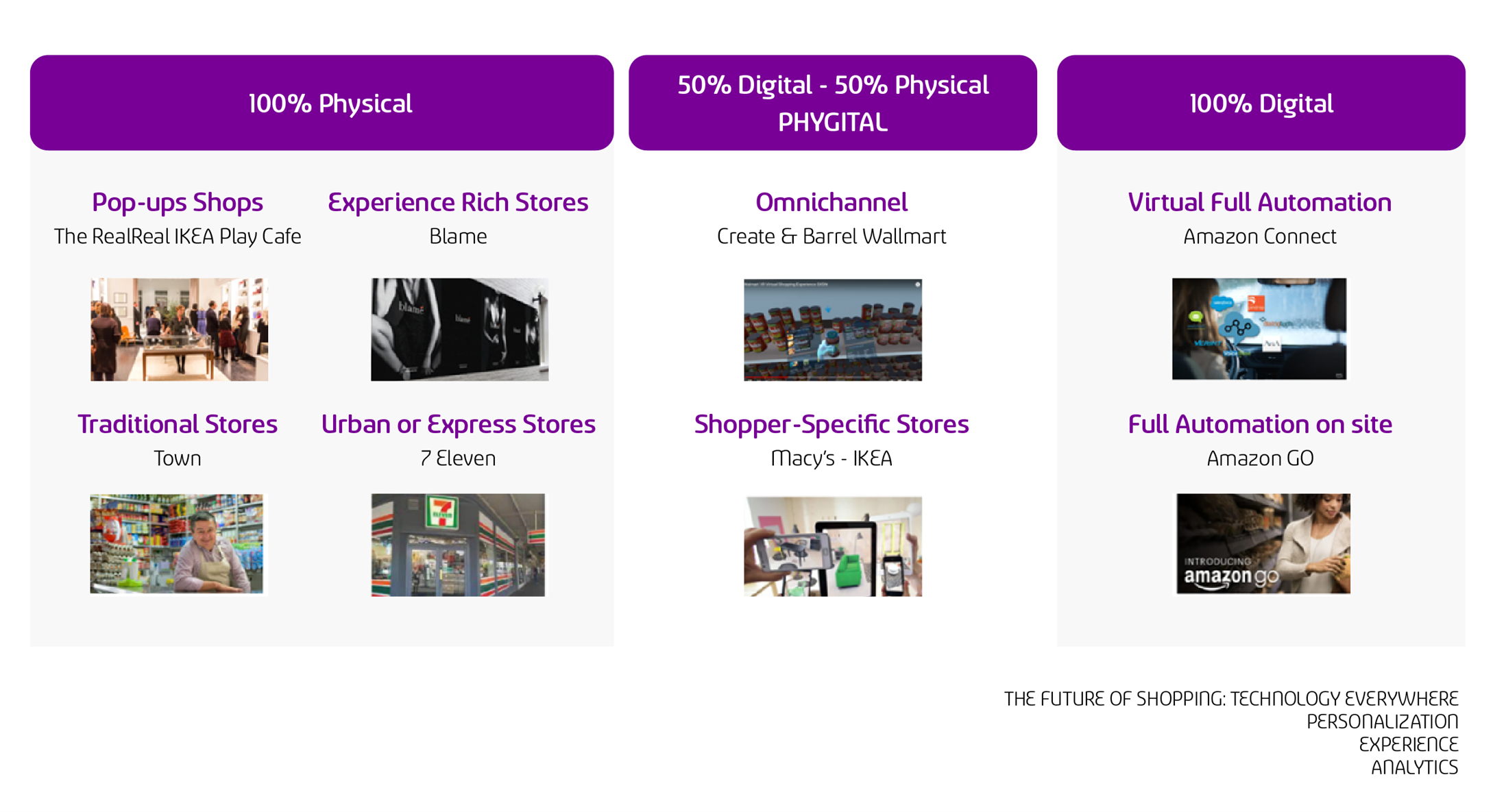Click the 7 Eleven storefront picture

click(458, 545)
